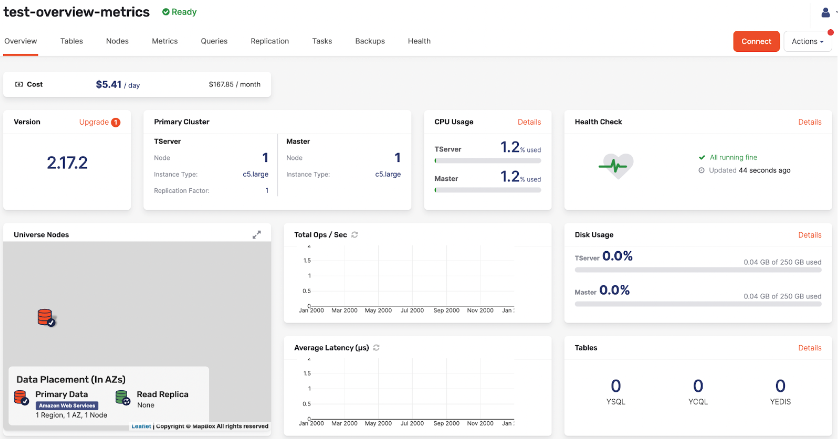The height and width of the screenshot is (439, 840).
Task: Click the Cost money icon
Action: point(18,85)
